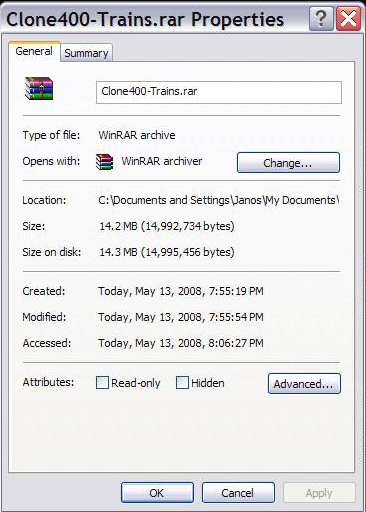Confirm with the OK button
Viewport: 366px width, 512px height.
(x=157, y=492)
